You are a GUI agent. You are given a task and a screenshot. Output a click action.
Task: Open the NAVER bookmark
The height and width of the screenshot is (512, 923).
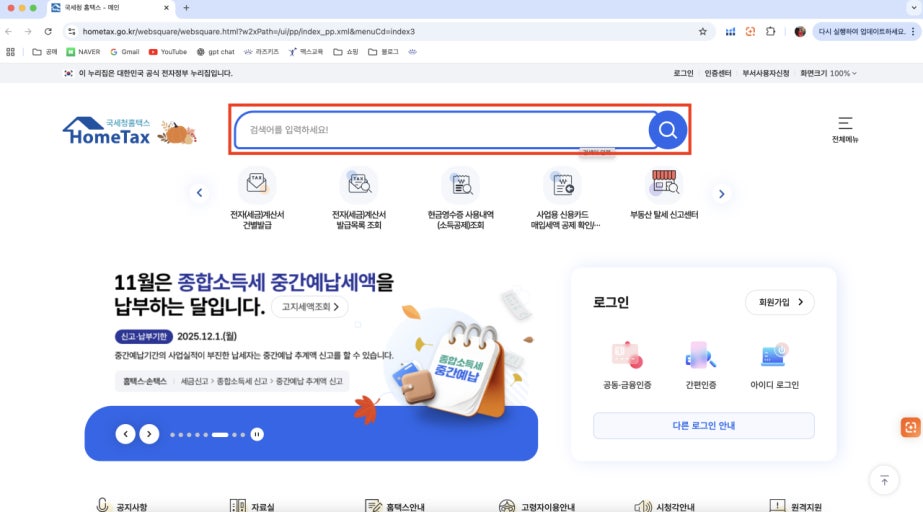click(x=83, y=52)
